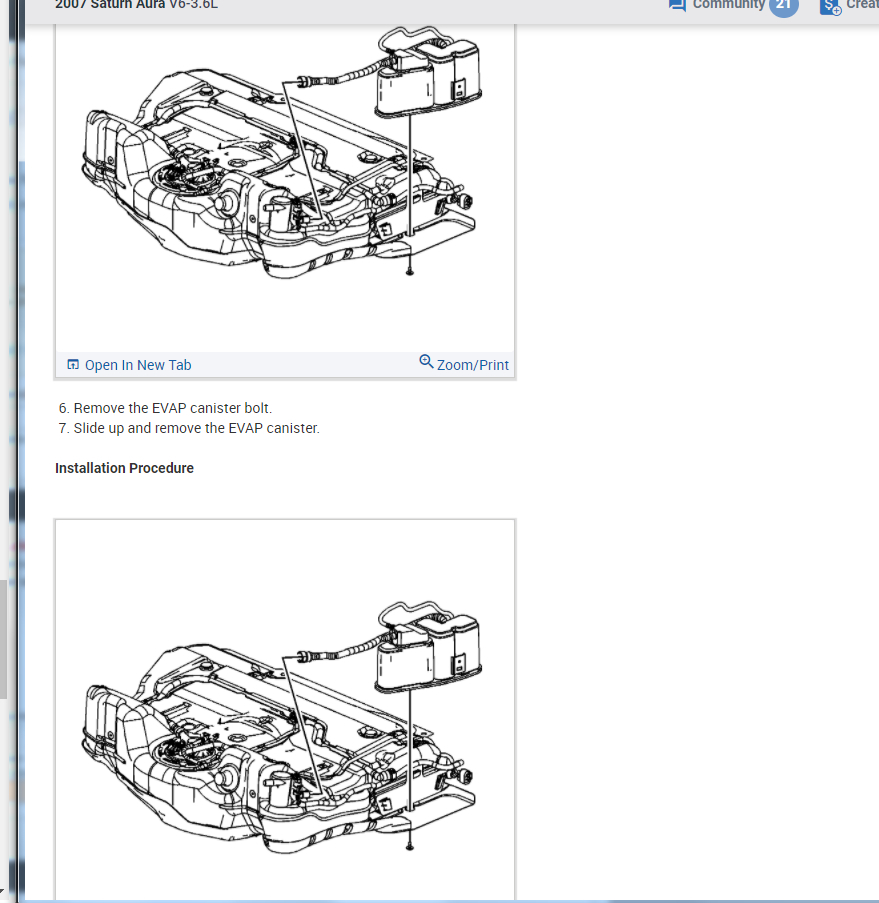Click the Zoom/Print link

tap(472, 365)
